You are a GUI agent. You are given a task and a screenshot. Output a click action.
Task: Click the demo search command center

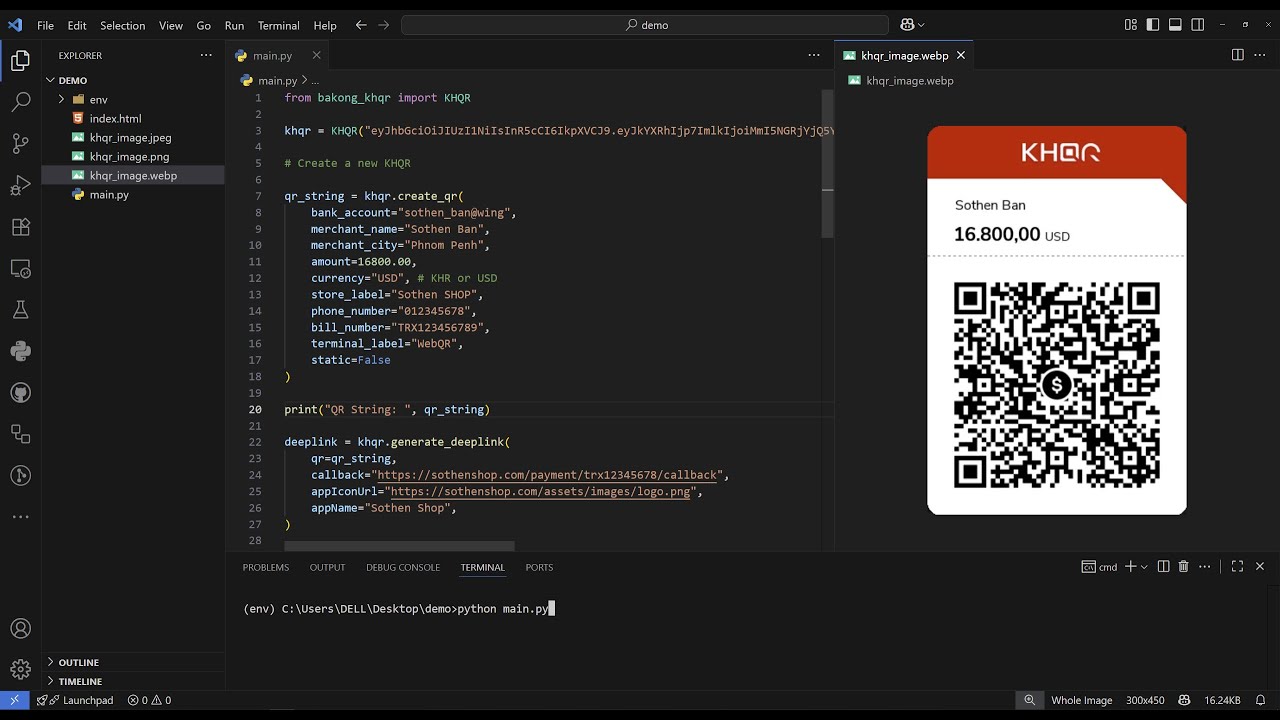coord(645,25)
